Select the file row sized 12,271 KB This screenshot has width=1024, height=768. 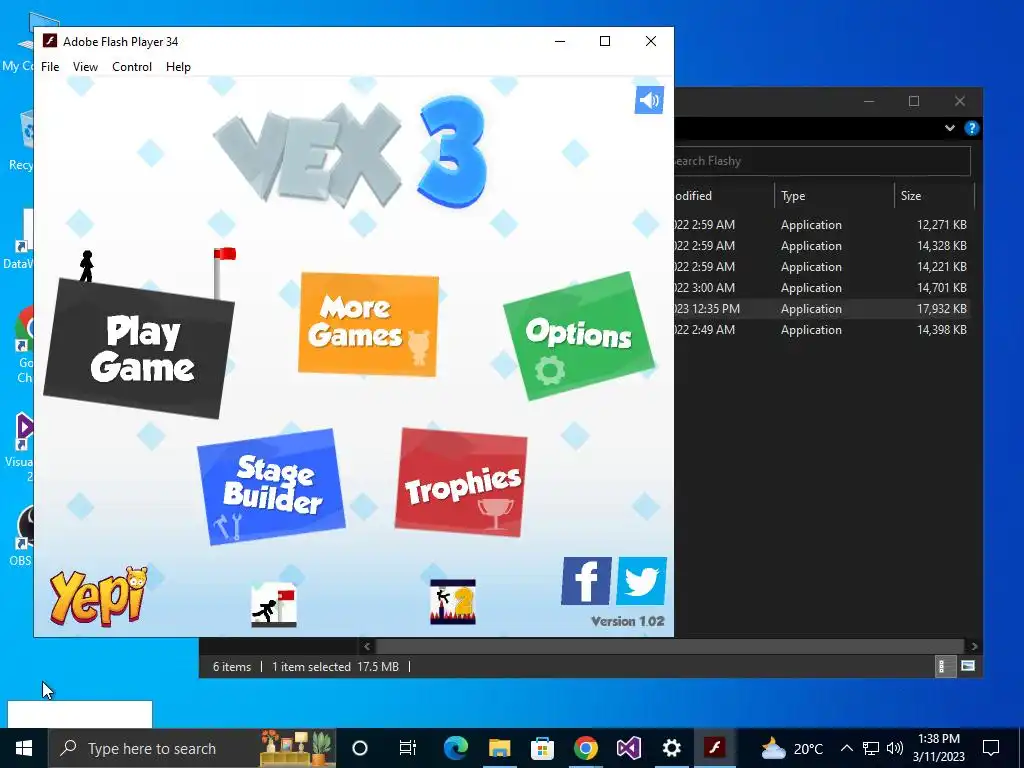click(x=822, y=225)
